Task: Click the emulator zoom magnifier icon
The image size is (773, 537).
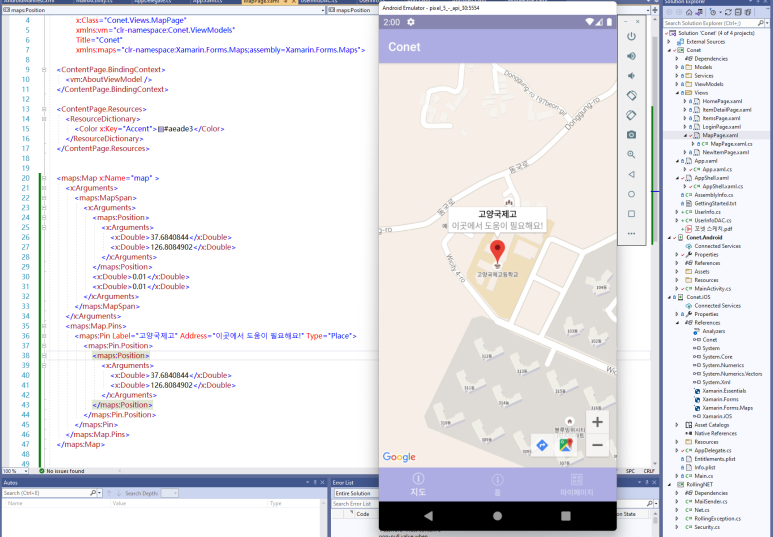Action: [x=631, y=154]
